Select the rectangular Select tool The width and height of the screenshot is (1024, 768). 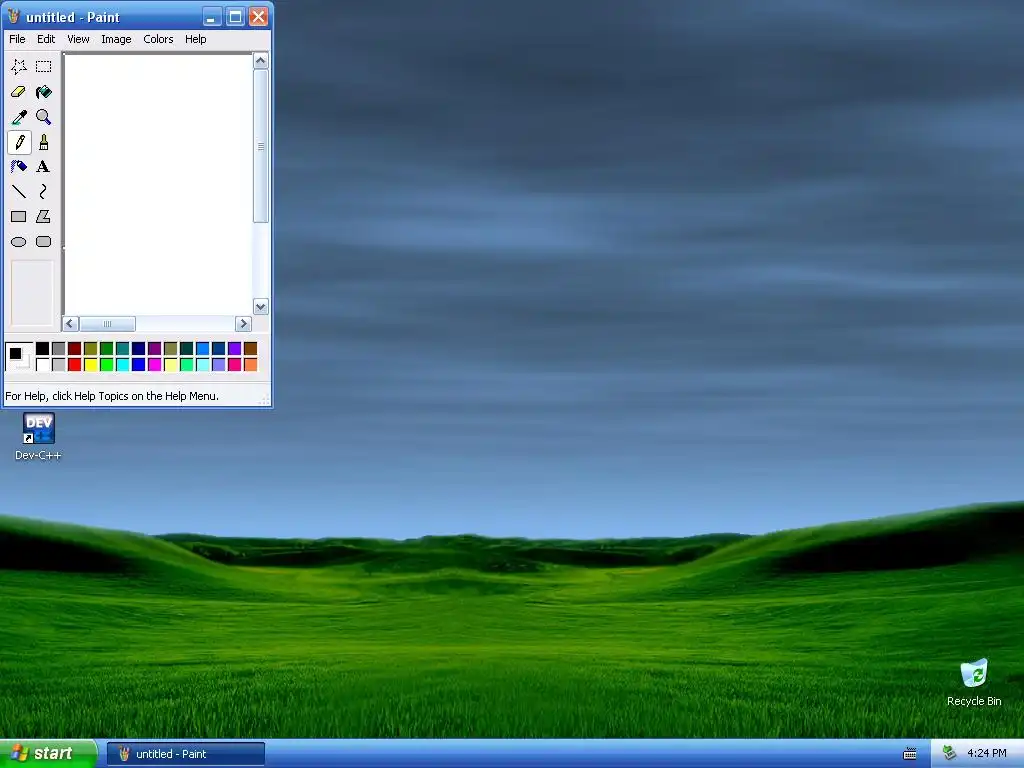click(44, 67)
